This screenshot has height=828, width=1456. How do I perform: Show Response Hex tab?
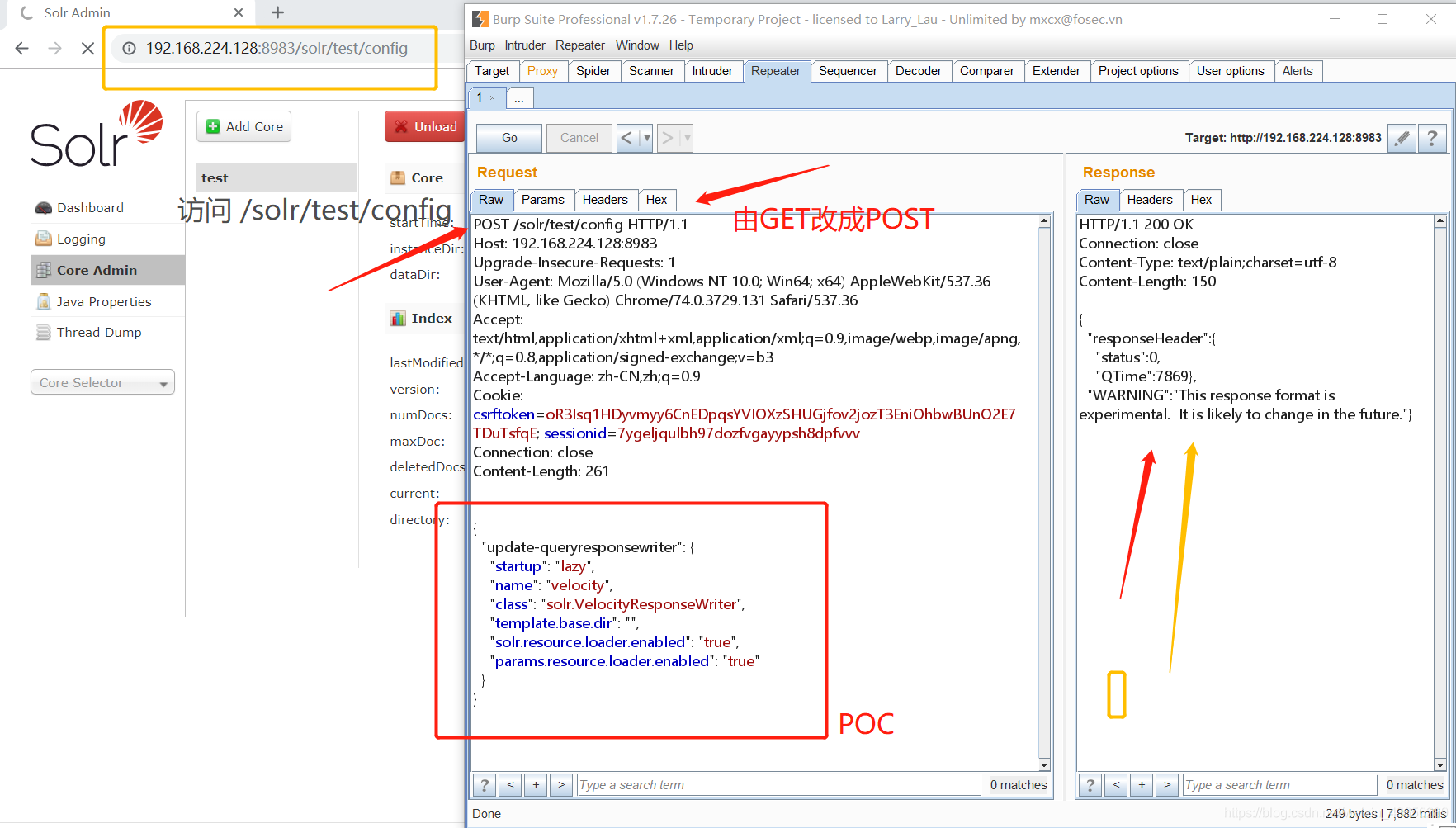click(x=1202, y=200)
